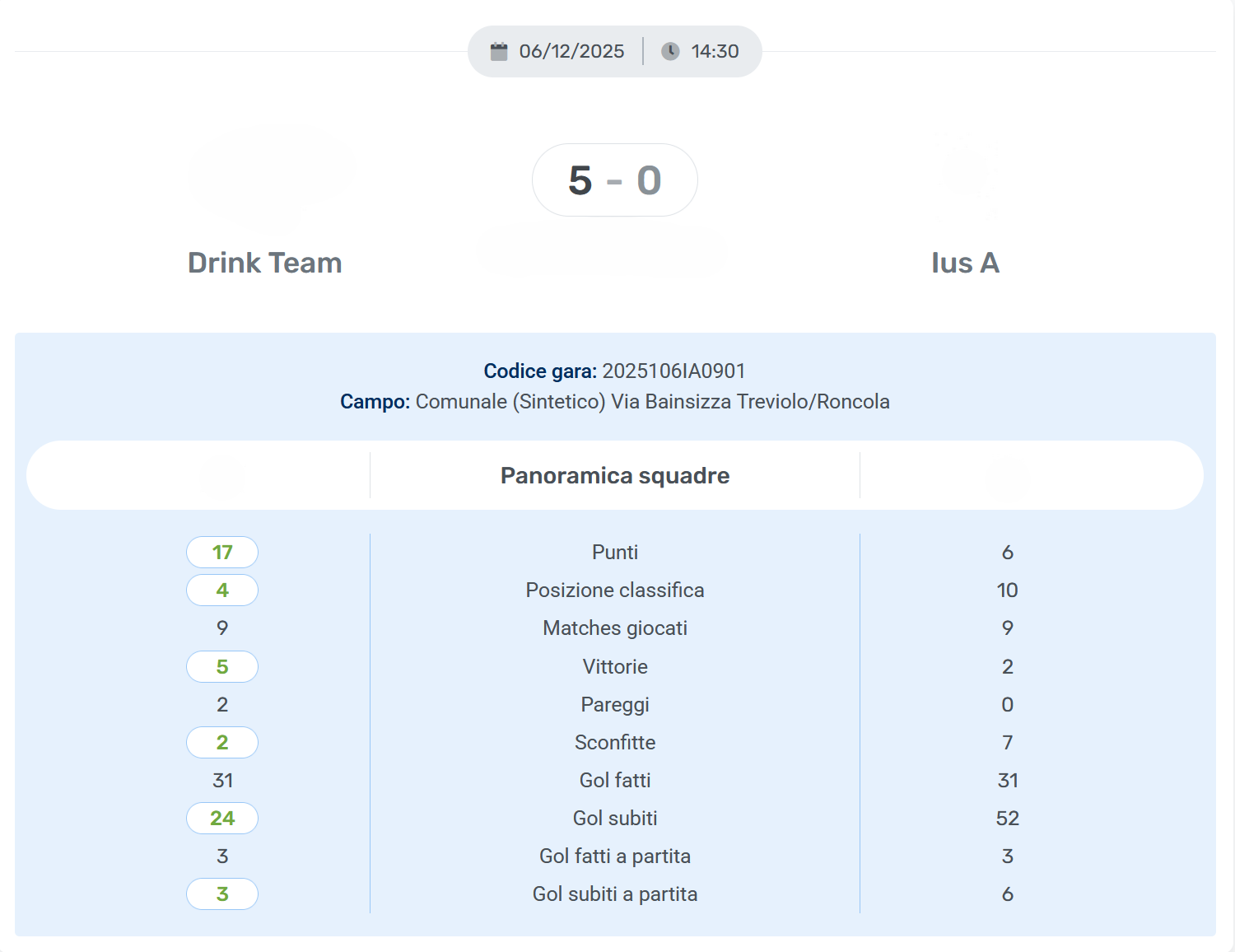Click the calendar icon beside the date

pyautogui.click(x=499, y=52)
